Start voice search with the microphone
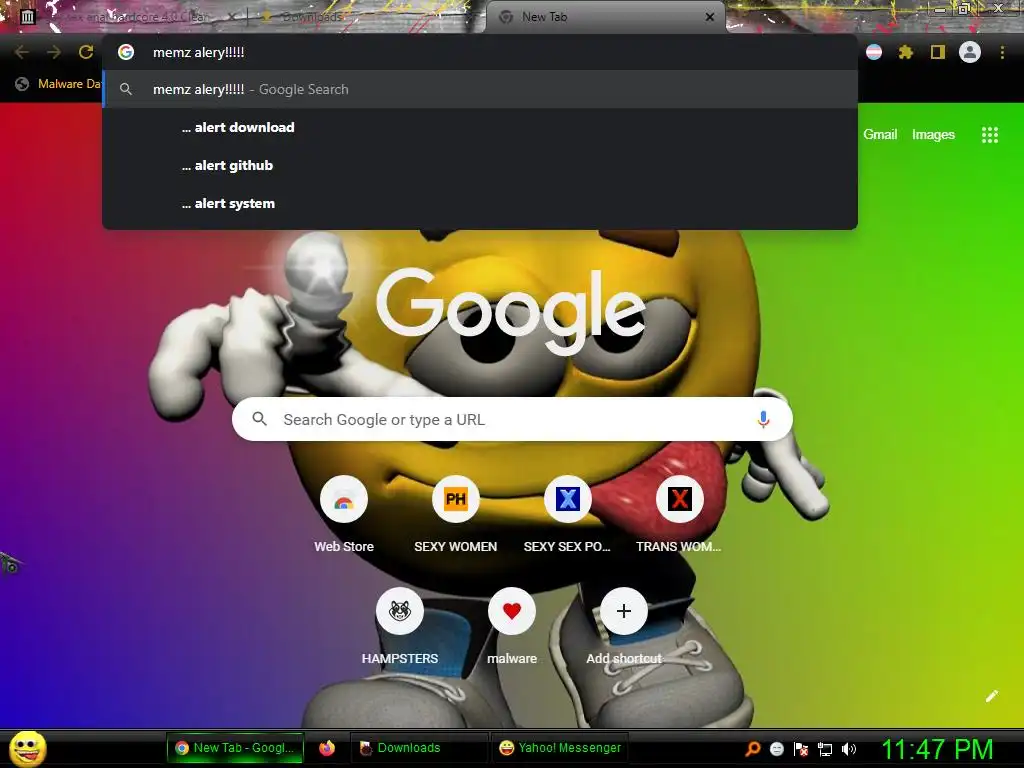This screenshot has width=1024, height=768. (x=763, y=419)
